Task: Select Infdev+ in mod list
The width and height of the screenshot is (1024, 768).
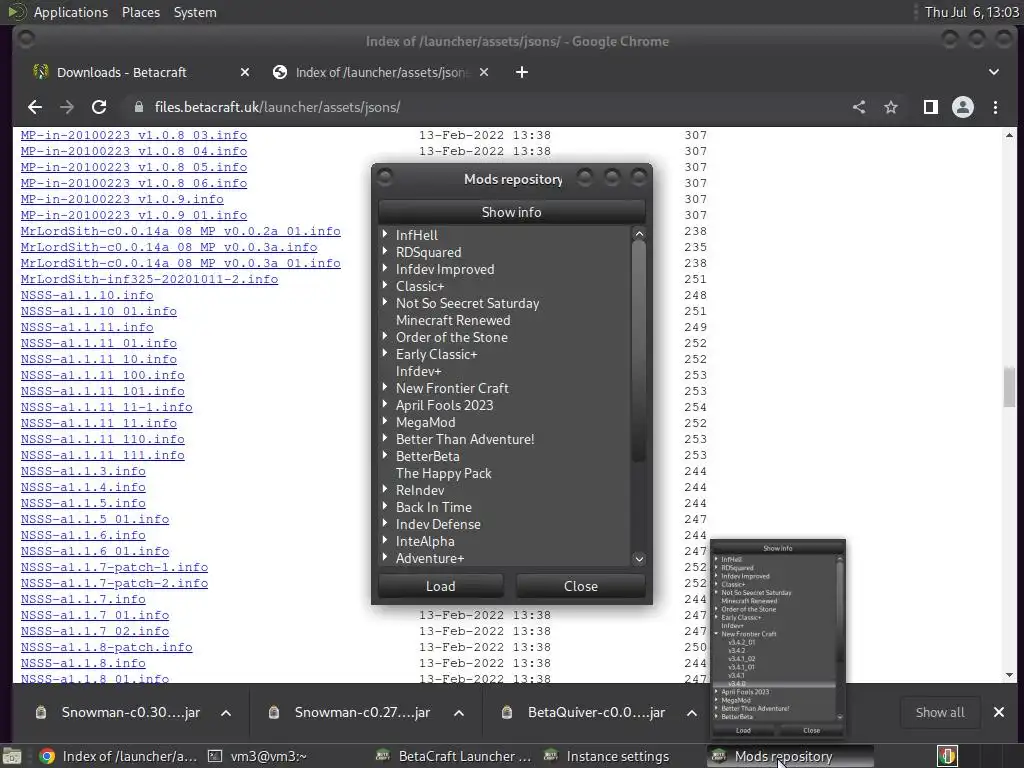Action: click(x=419, y=372)
